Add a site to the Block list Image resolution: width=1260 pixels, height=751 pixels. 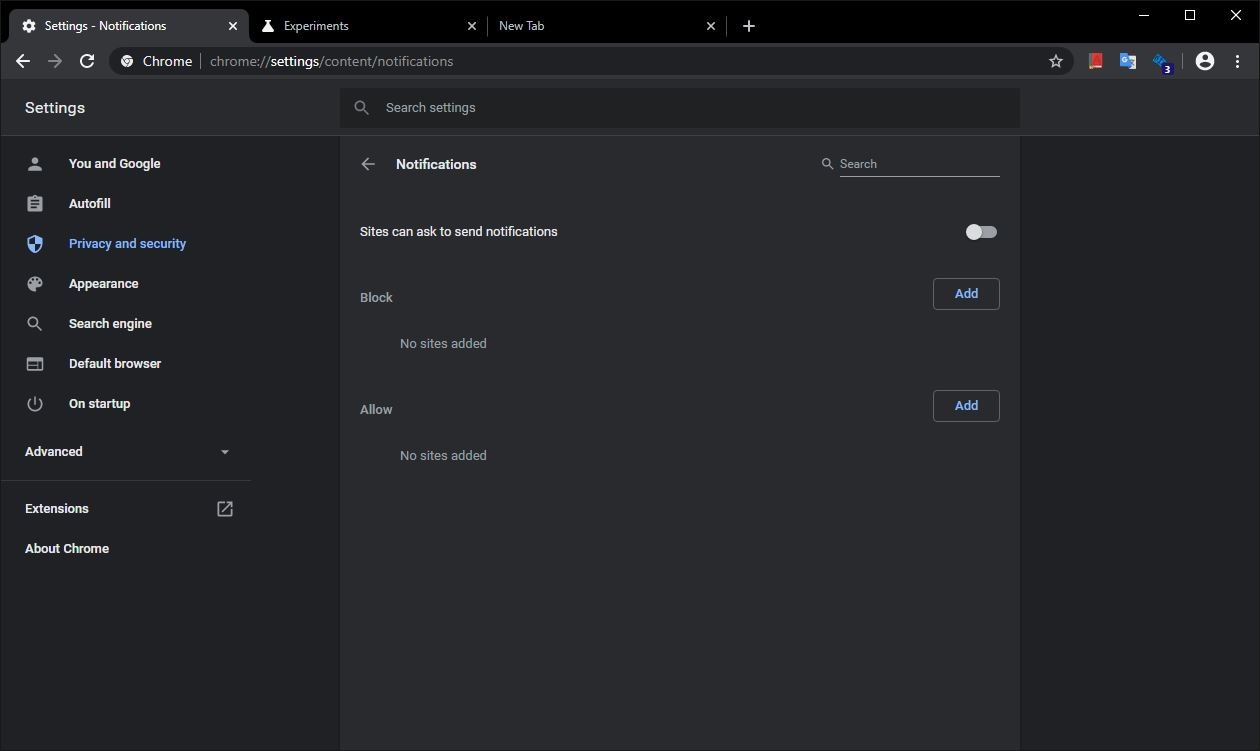pos(965,293)
